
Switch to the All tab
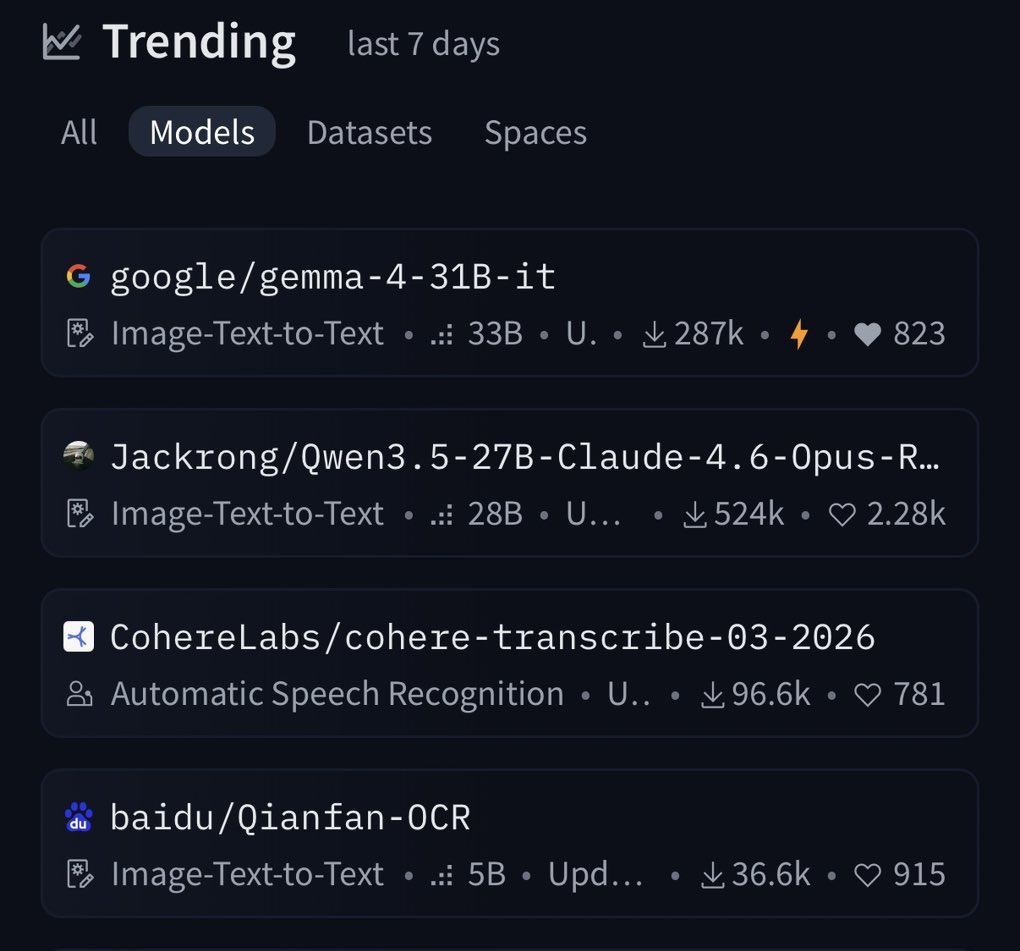[x=79, y=132]
